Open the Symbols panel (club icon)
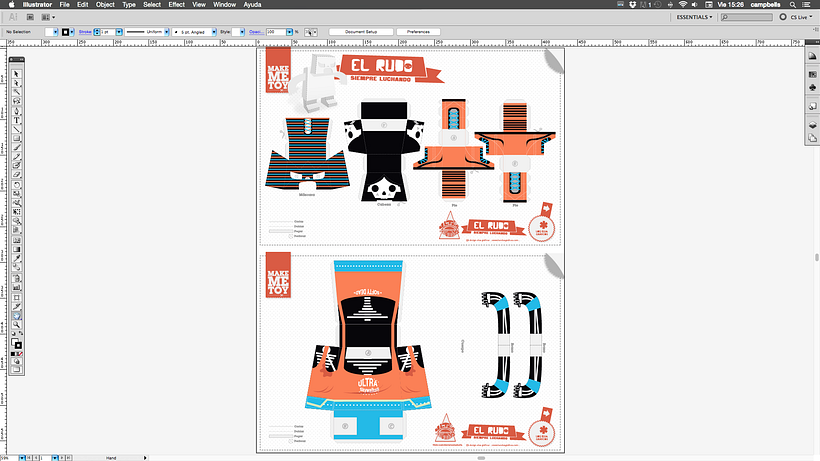The width and height of the screenshot is (820, 461). coord(812,88)
